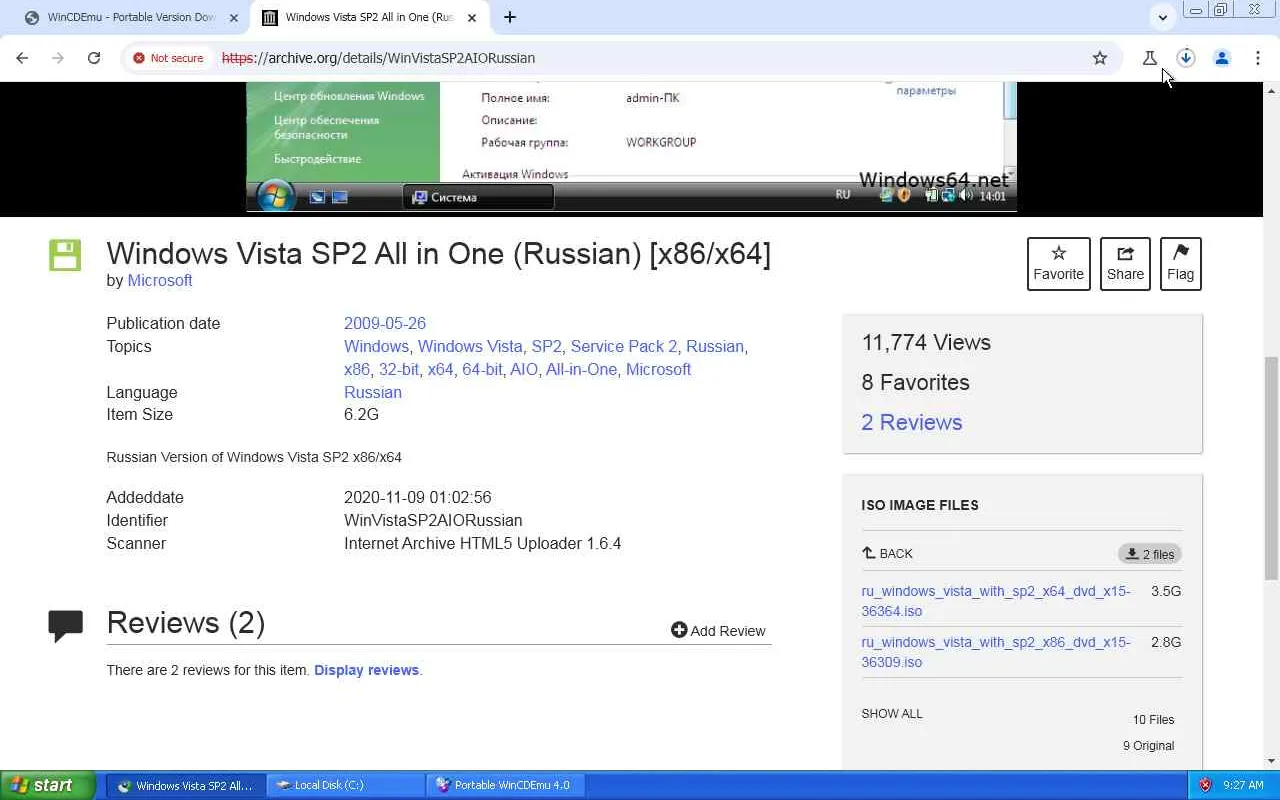Image resolution: width=1280 pixels, height=800 pixels.
Task: Open the 2 Reviews link in stats box
Action: tap(912, 422)
